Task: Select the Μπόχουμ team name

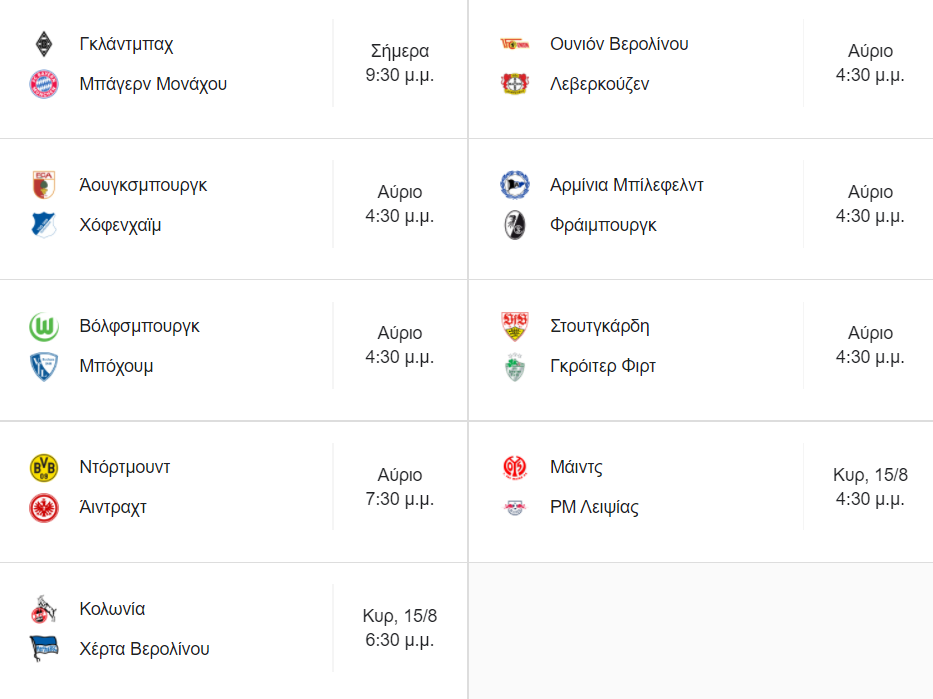Action: [116, 366]
